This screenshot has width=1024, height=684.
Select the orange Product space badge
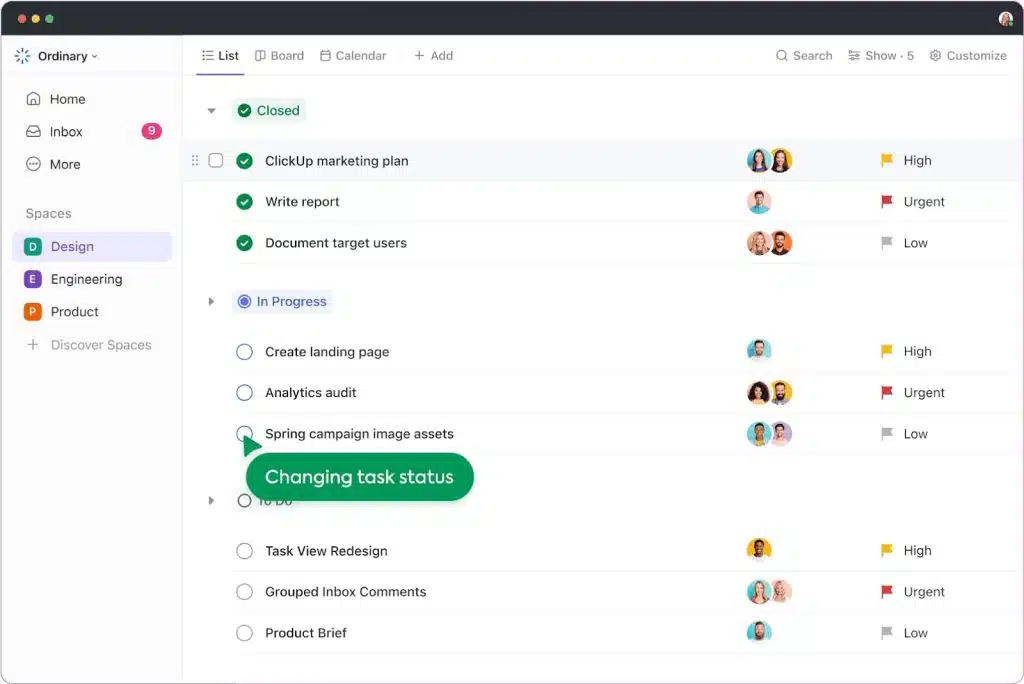click(x=33, y=312)
